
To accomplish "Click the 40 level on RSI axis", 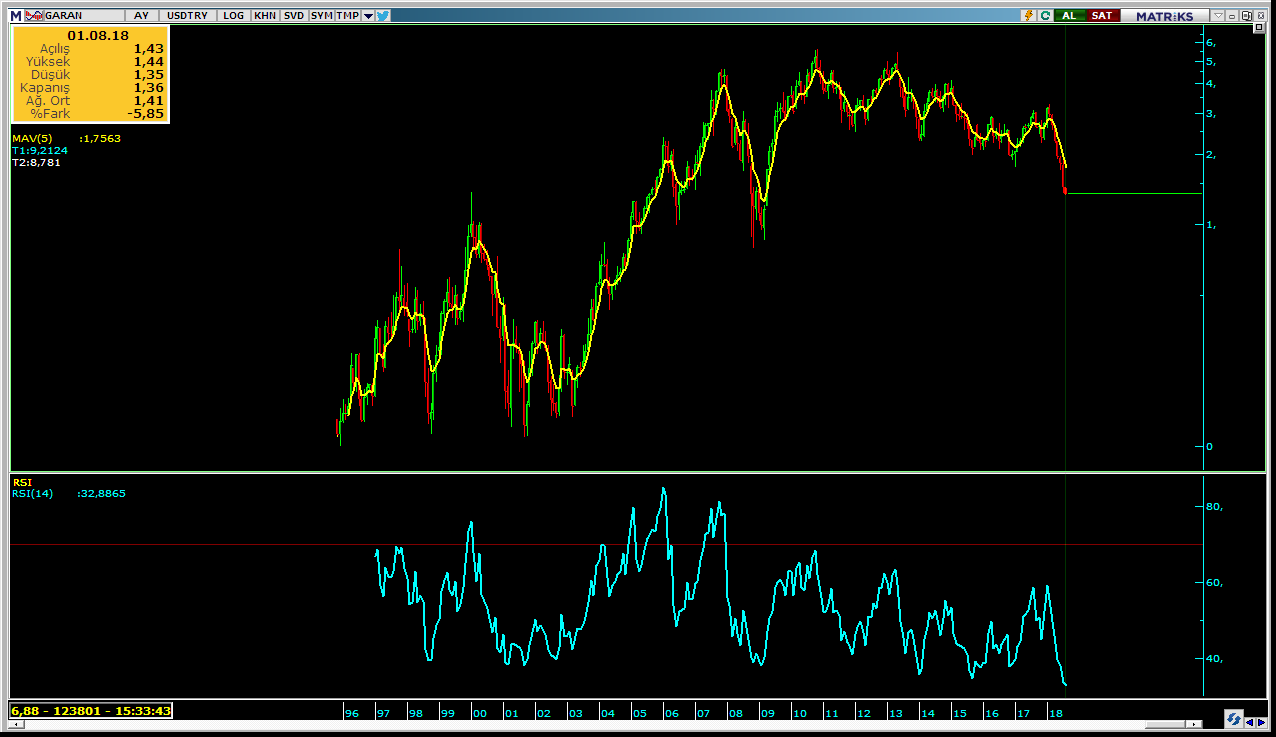I will coord(1214,658).
